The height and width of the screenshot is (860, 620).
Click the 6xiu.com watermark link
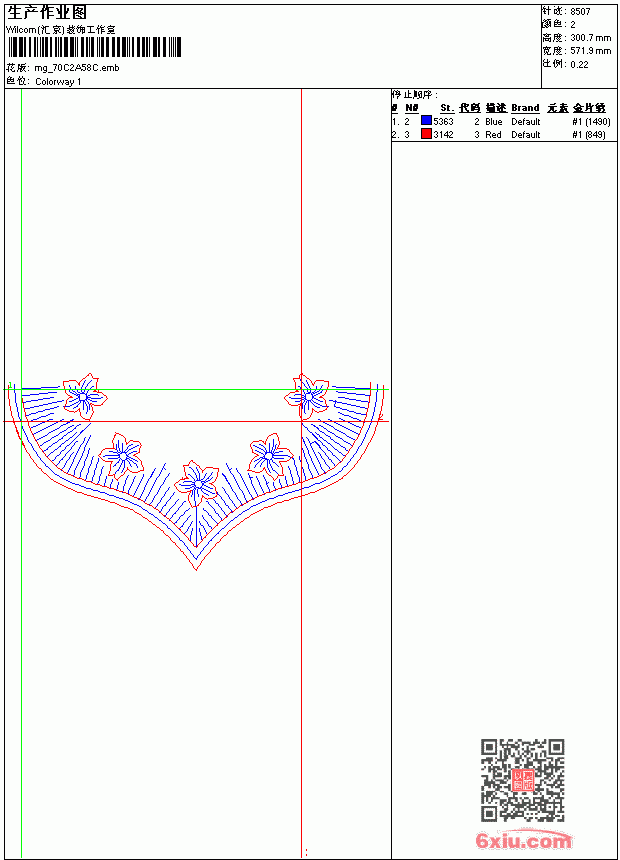tap(523, 840)
